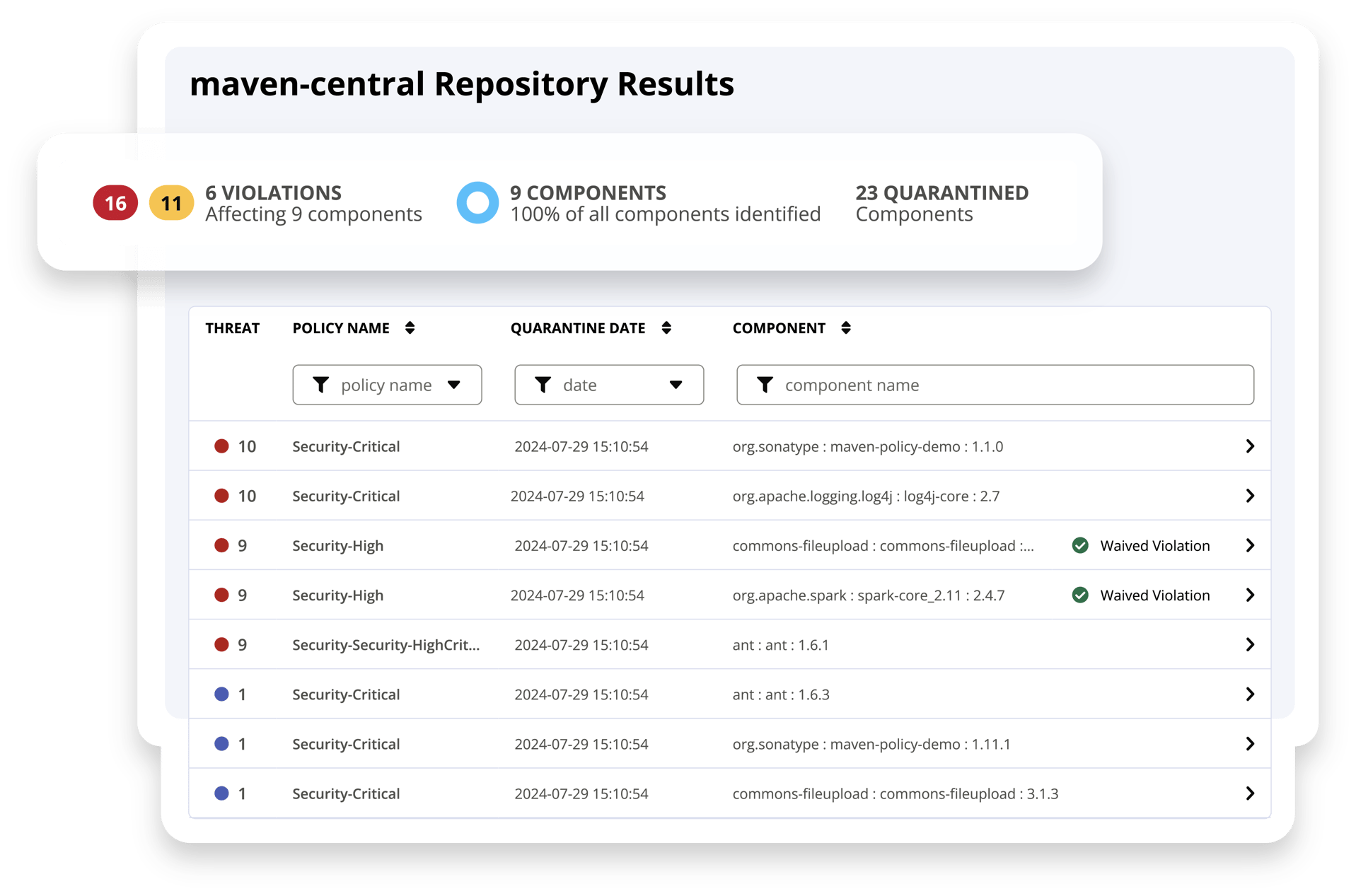Image resolution: width=1356 pixels, height=896 pixels.
Task: Click the red 16 violations badge
Action: (x=115, y=202)
